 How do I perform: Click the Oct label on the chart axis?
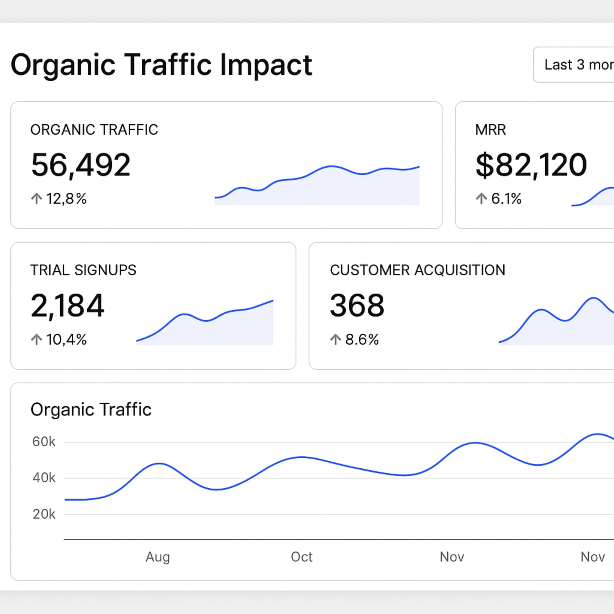tap(301, 557)
